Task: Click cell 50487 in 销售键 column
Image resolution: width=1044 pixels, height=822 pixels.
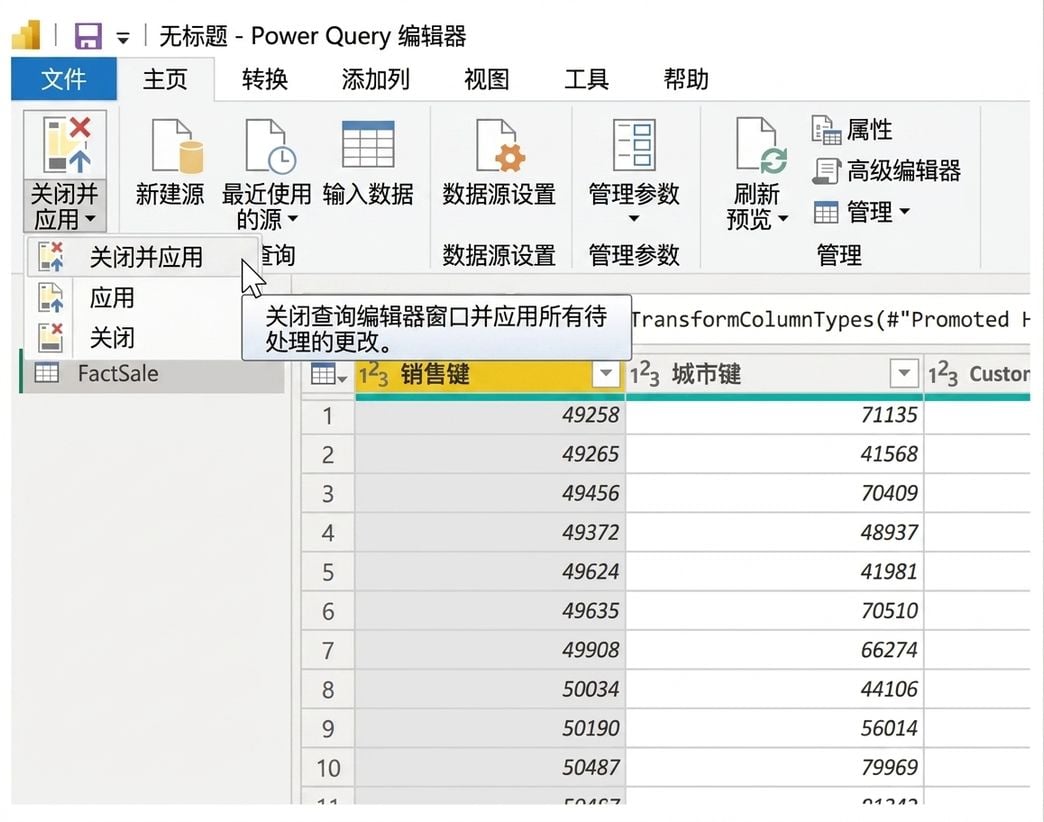Action: pyautogui.click(x=490, y=768)
